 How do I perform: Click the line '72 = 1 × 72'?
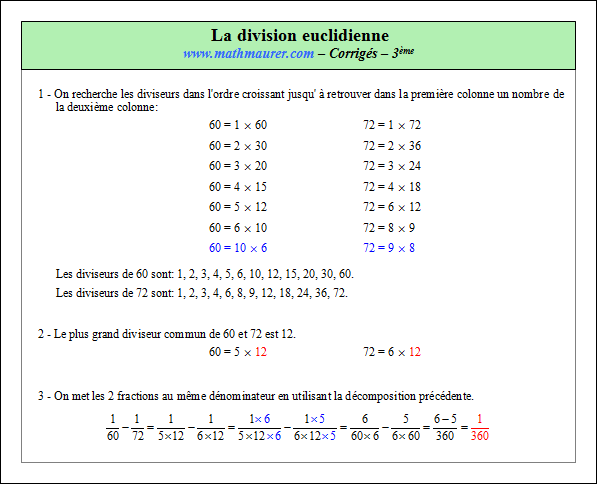[392, 125]
